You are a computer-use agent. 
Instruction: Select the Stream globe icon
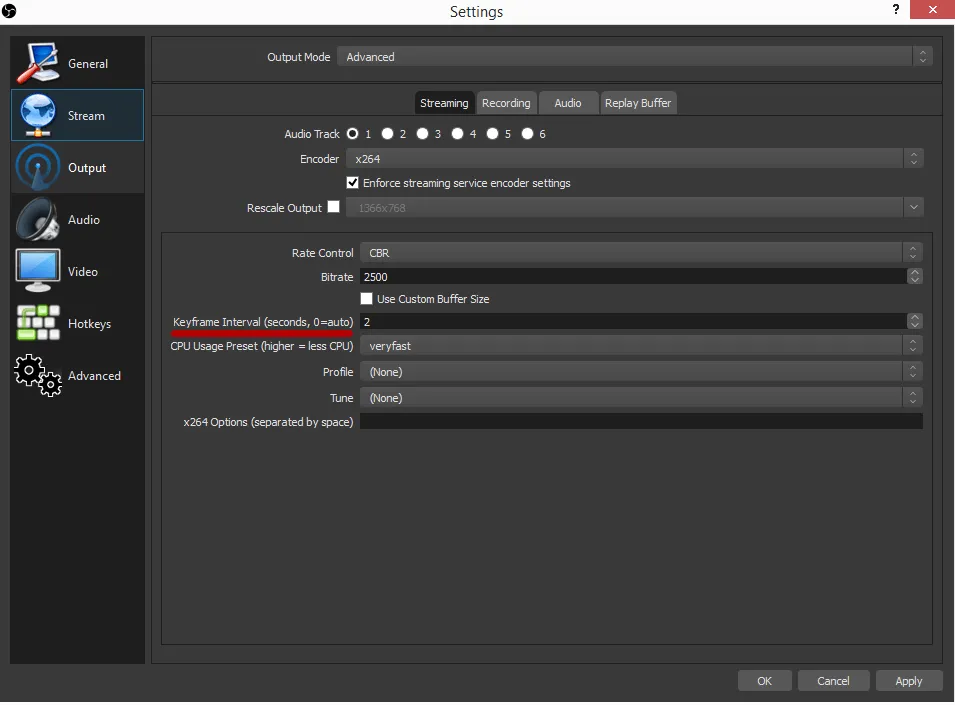click(x=38, y=115)
